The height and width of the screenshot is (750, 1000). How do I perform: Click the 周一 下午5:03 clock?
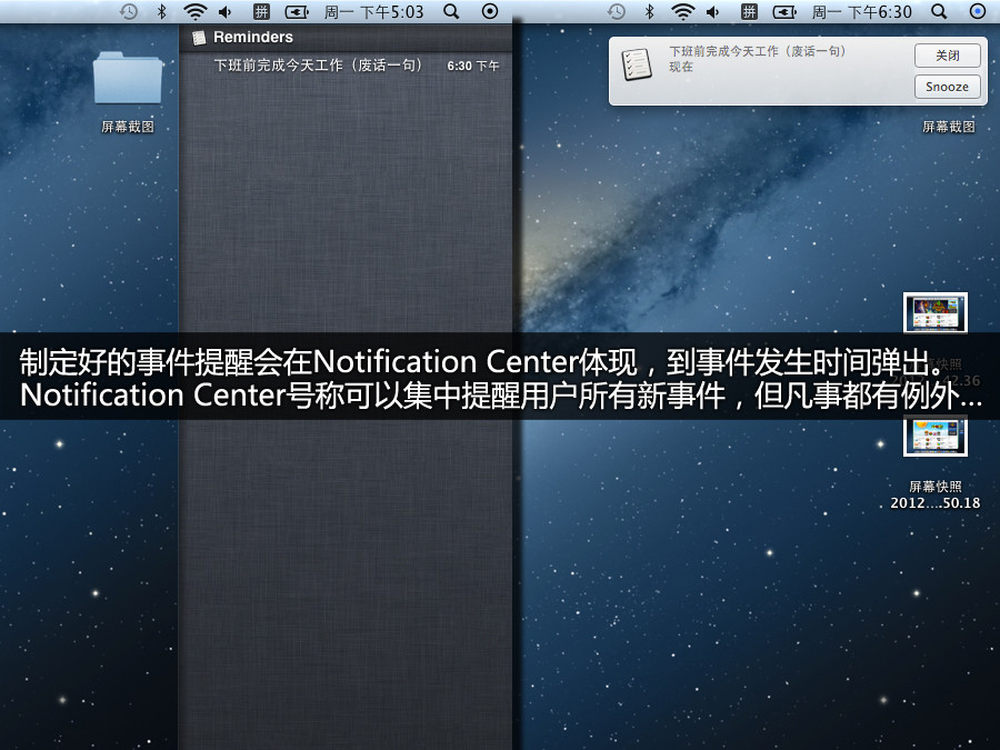(x=374, y=11)
